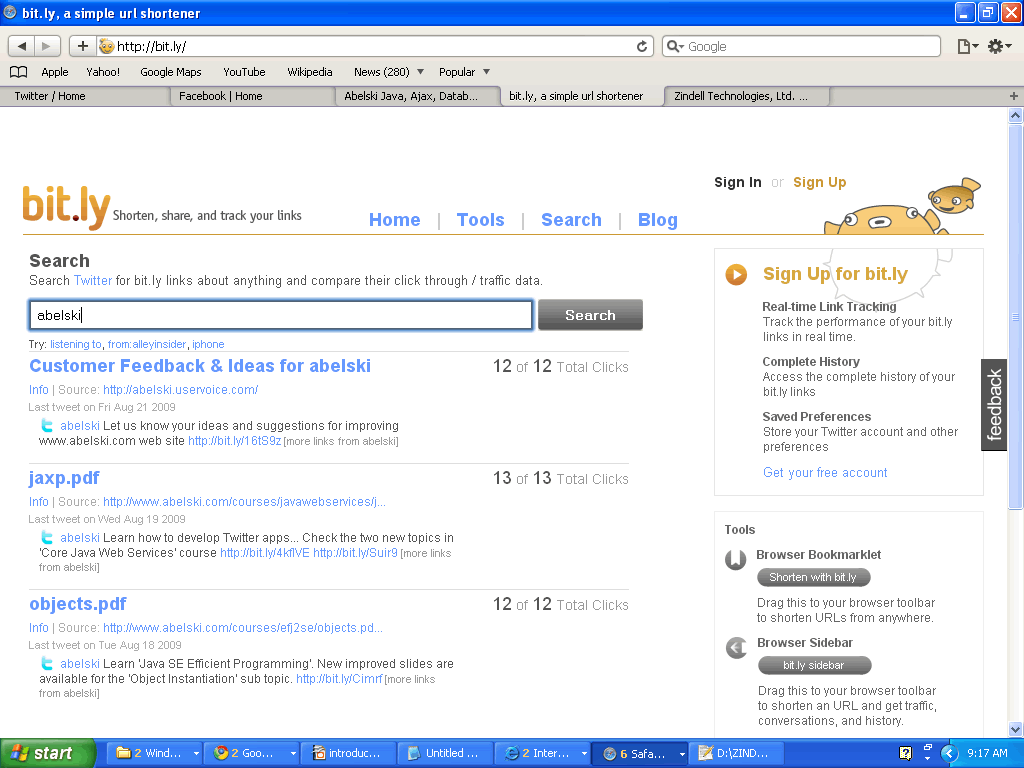The image size is (1024, 768).
Task: Expand the Popular bookmarks dropdown
Action: 464,72
